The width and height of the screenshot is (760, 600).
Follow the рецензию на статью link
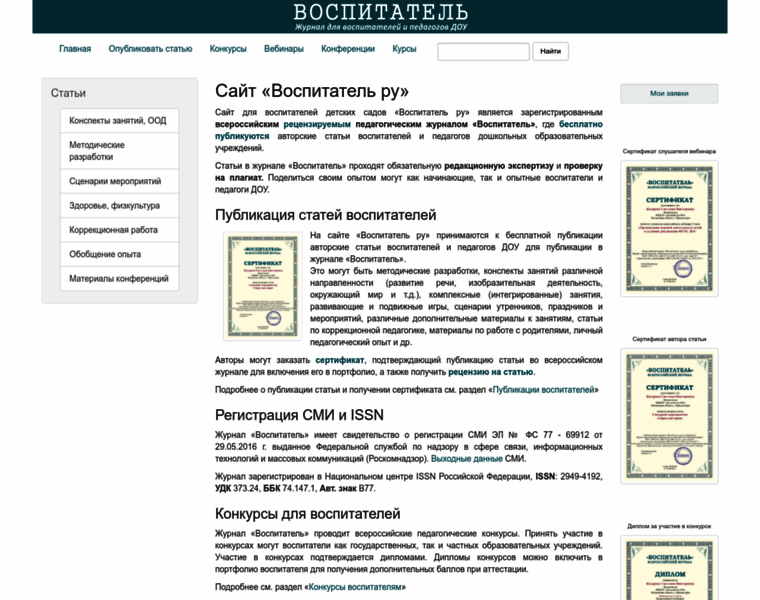[x=491, y=372]
